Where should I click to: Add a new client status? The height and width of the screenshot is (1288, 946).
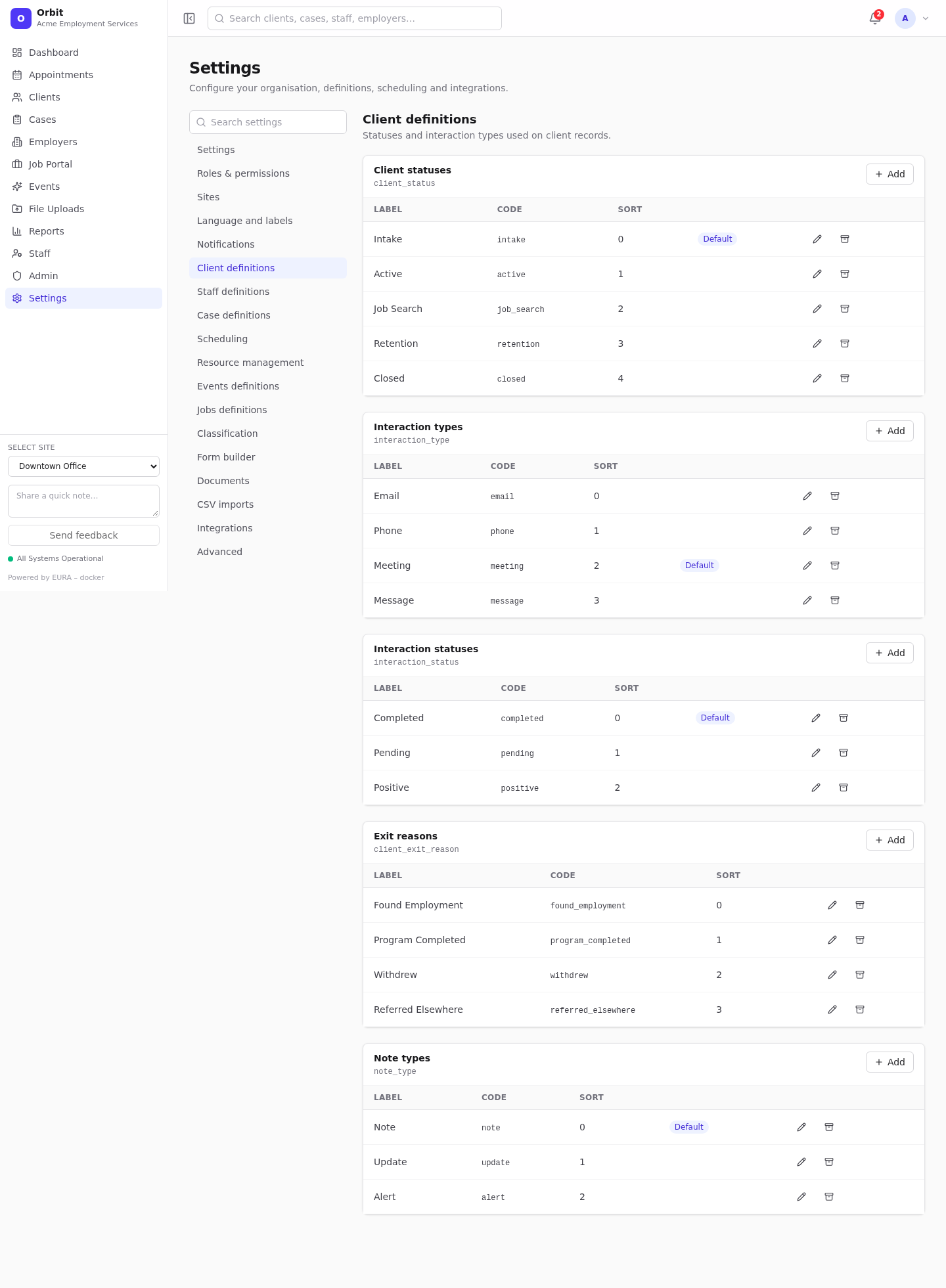pos(890,174)
